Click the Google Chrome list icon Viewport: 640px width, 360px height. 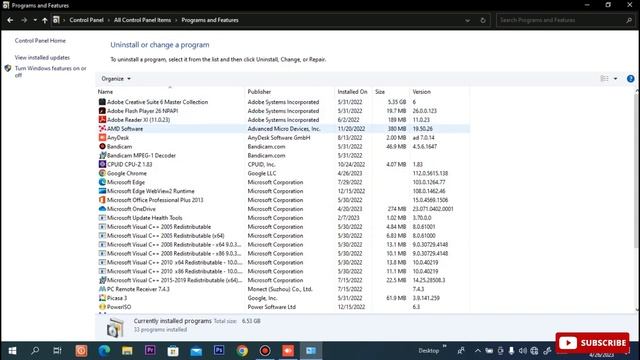(x=102, y=173)
